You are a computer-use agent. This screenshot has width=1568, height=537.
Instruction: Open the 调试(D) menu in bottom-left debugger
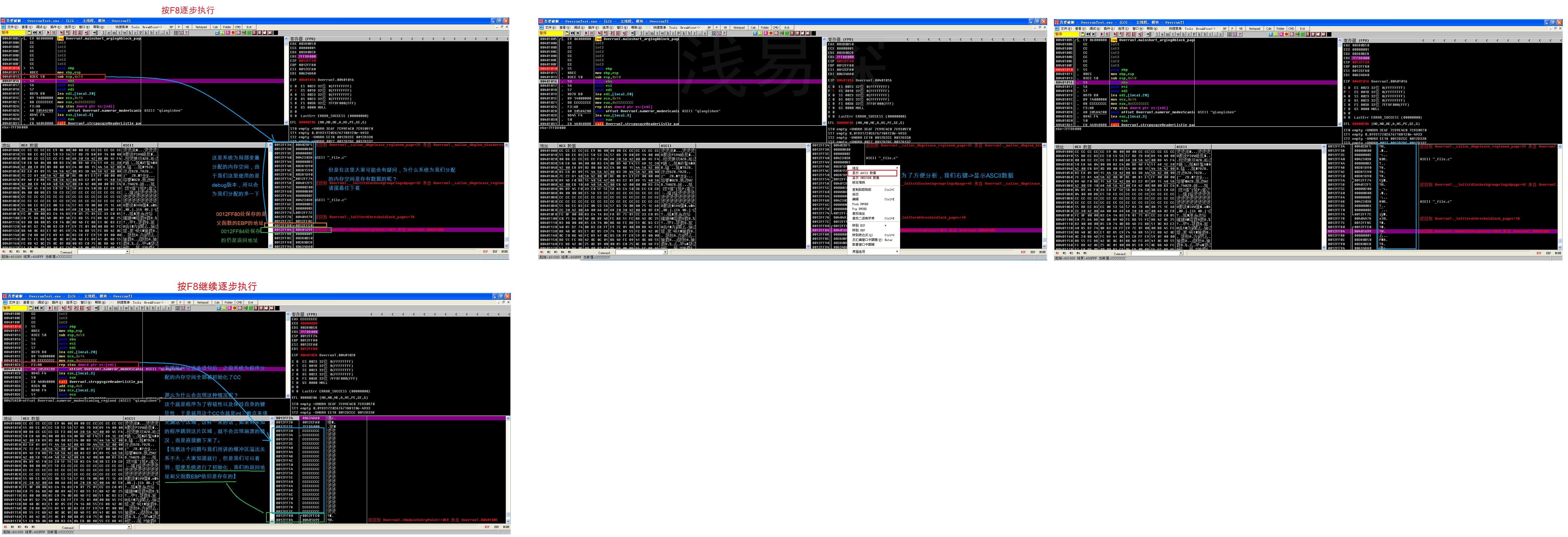click(43, 303)
